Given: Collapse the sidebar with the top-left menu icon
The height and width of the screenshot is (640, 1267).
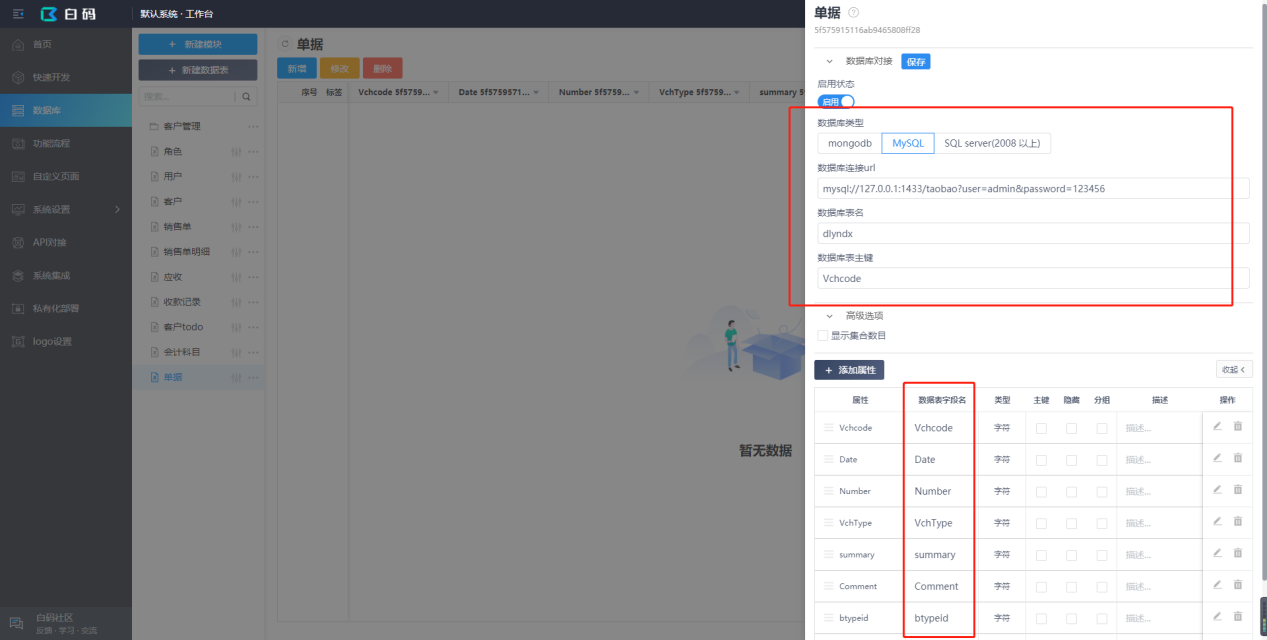Looking at the screenshot, I should (17, 14).
